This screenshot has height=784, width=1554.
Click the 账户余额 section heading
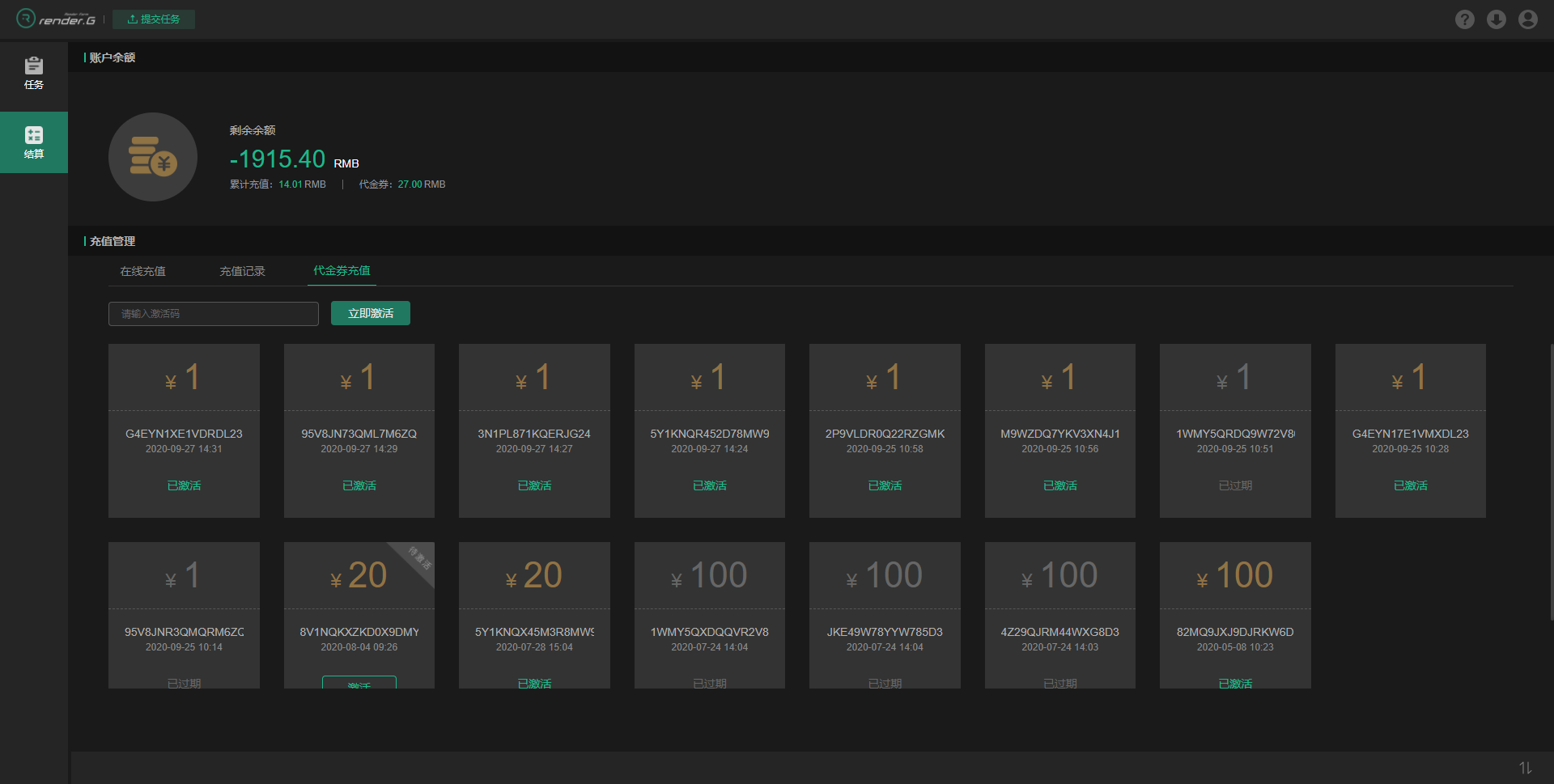(112, 57)
